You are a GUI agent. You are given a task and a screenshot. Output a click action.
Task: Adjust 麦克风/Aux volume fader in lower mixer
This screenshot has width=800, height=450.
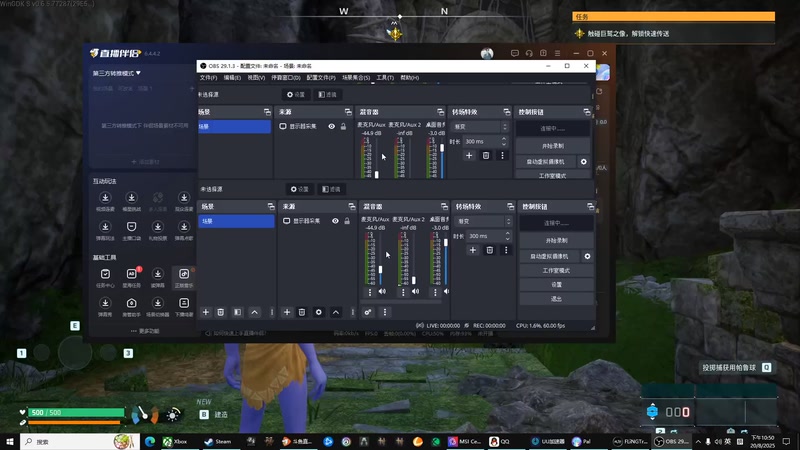tap(380, 269)
